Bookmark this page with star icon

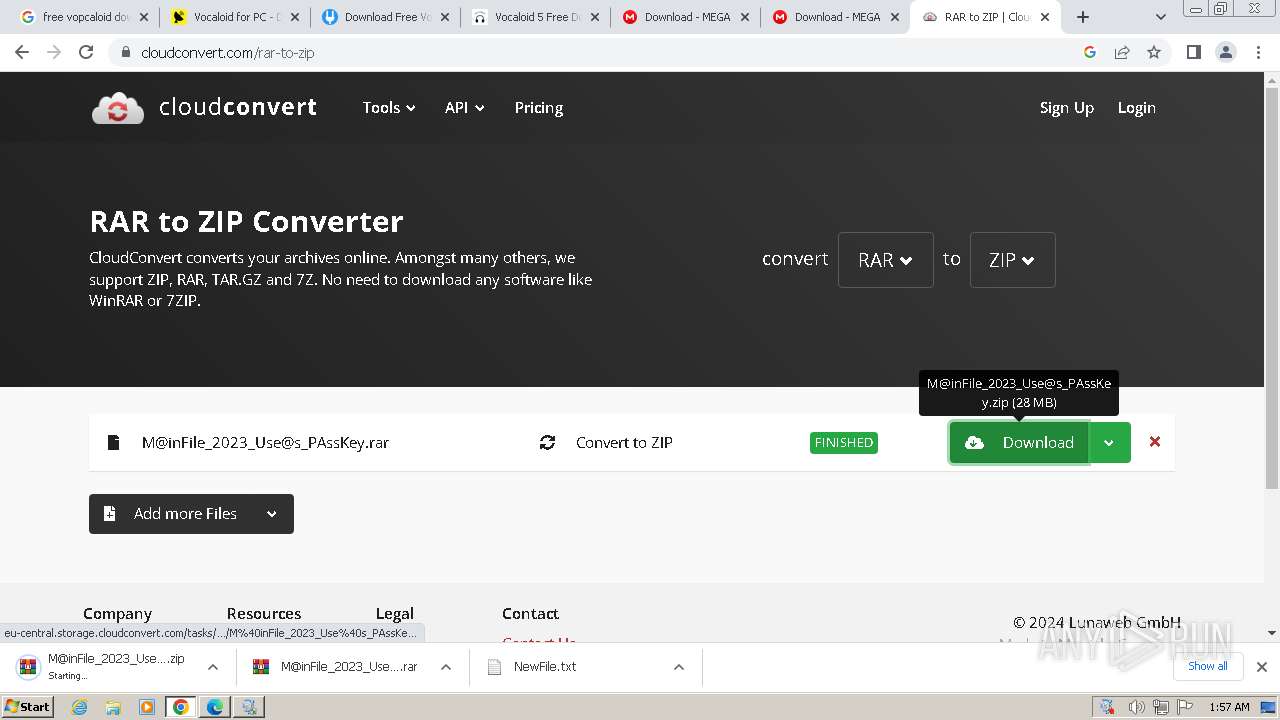1154,52
